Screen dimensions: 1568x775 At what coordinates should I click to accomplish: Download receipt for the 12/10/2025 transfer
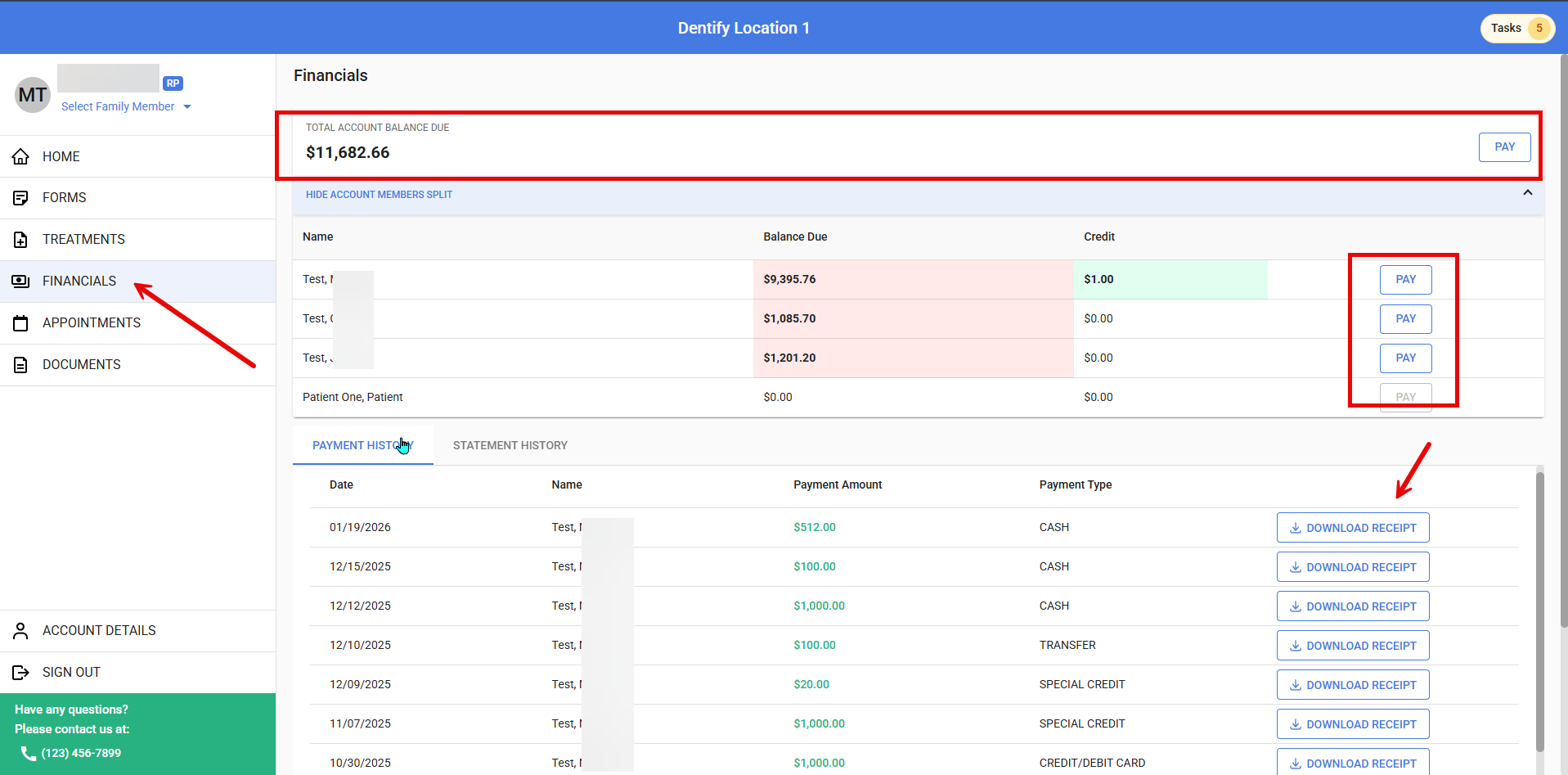1353,646
